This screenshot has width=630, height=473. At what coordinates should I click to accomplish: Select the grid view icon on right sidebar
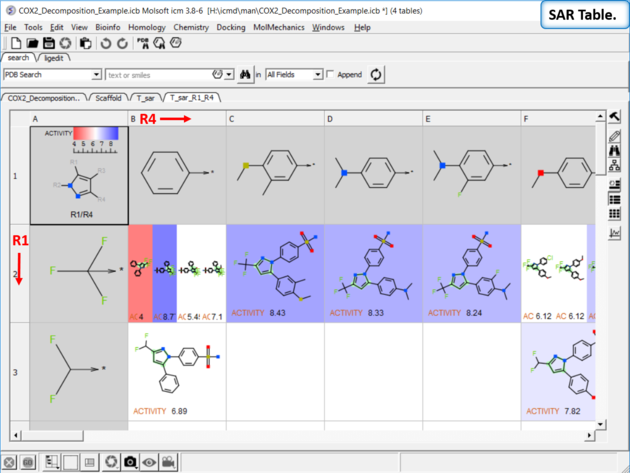615,214
